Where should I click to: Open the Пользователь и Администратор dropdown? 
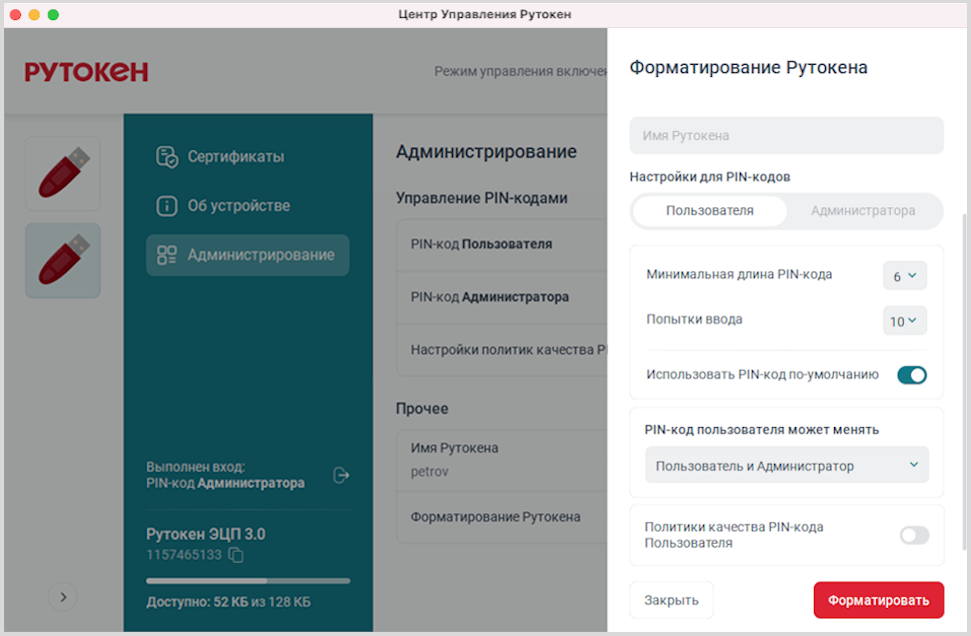pos(786,465)
